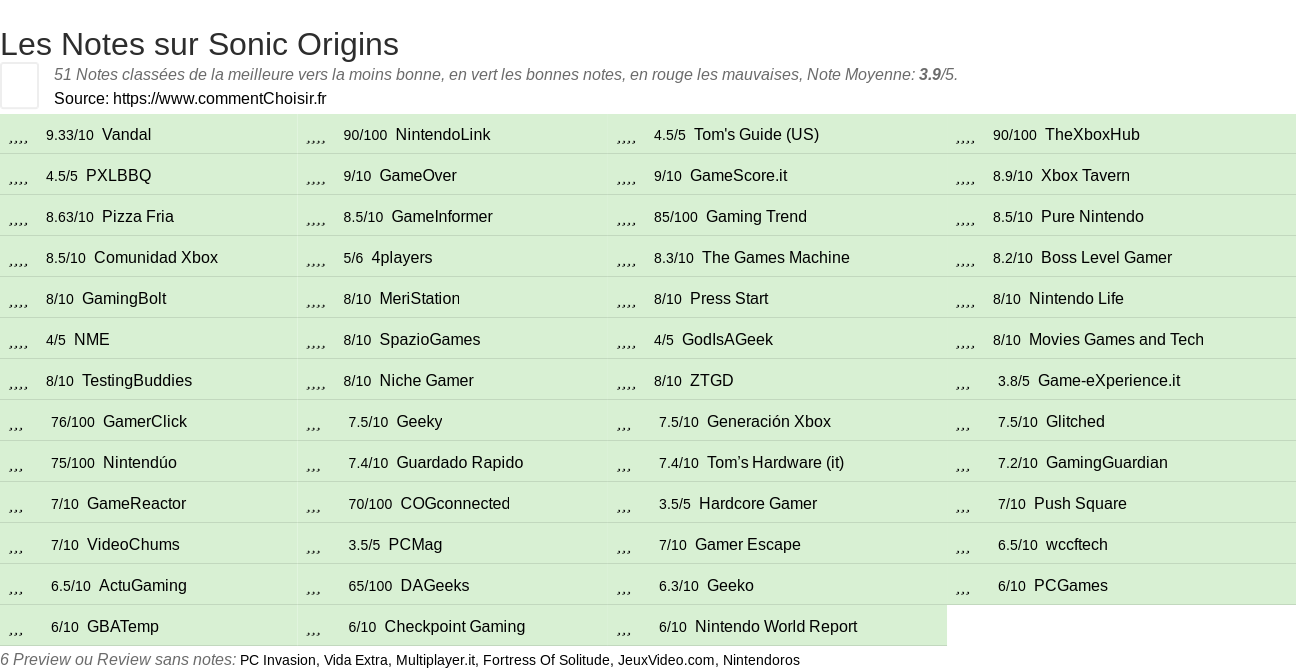Screen dimensions: 1296x671
Task: Click the Les Notes sur Sonic Origins heading
Action: point(200,44)
